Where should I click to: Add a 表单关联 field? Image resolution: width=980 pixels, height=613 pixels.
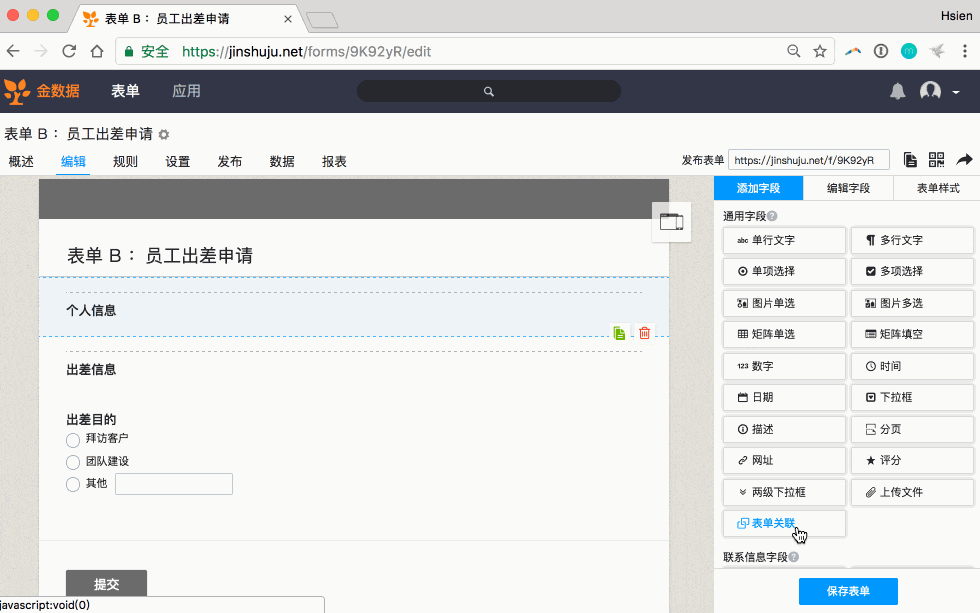[783, 523]
